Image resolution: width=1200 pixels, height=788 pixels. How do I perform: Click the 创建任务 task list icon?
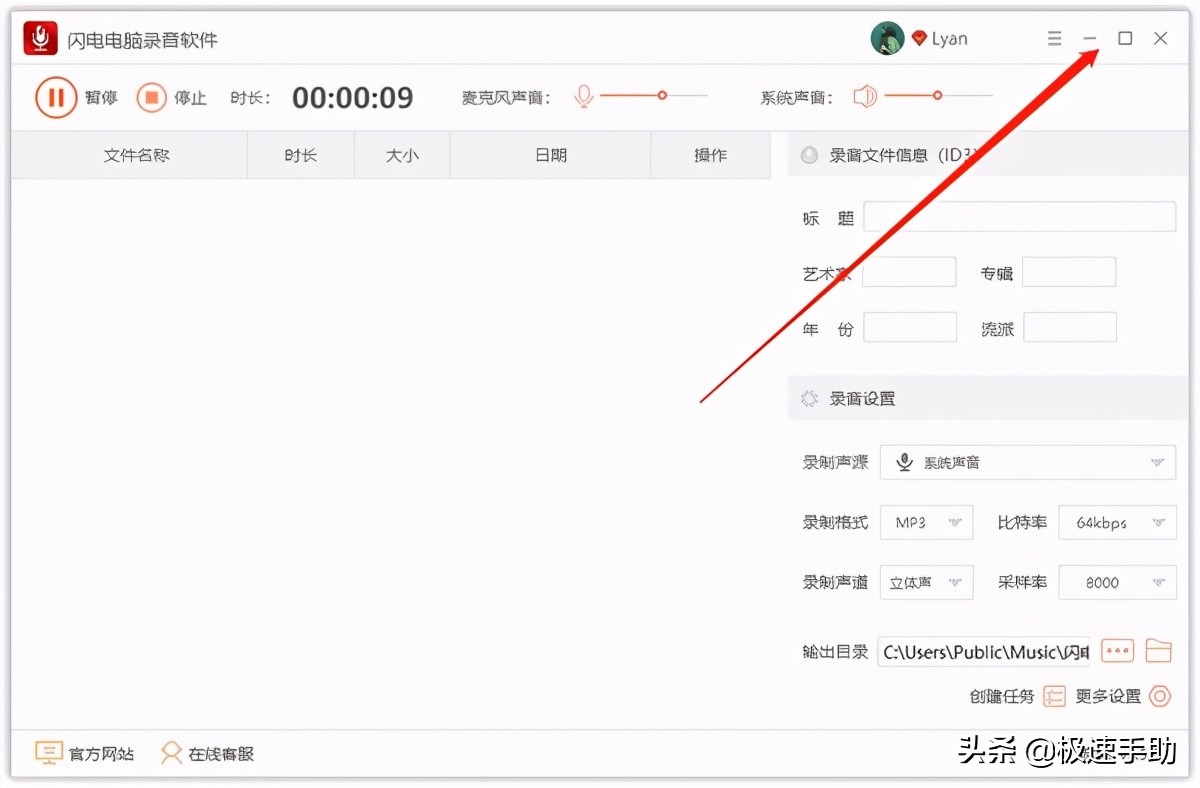pos(1054,696)
